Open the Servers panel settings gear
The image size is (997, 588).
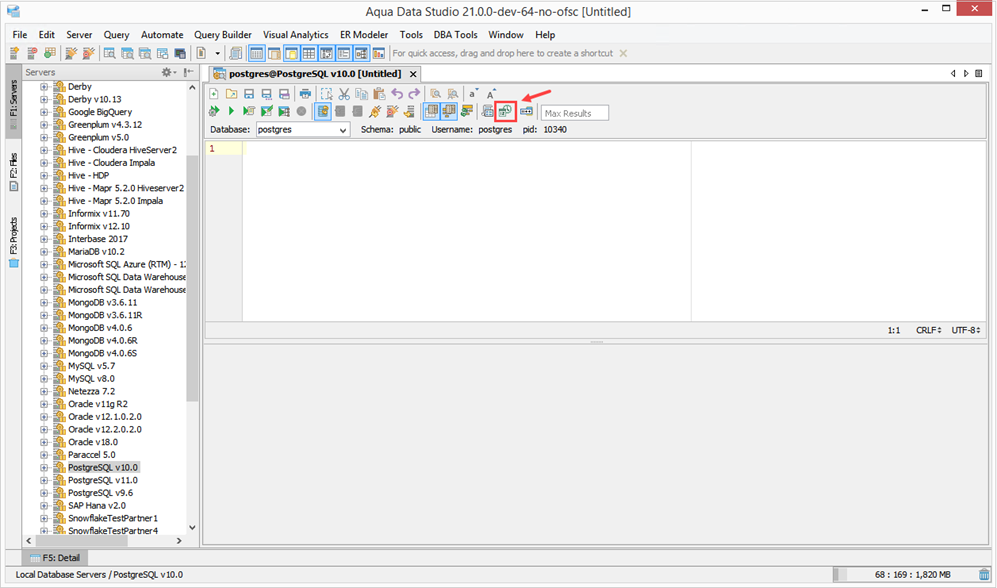(x=168, y=72)
